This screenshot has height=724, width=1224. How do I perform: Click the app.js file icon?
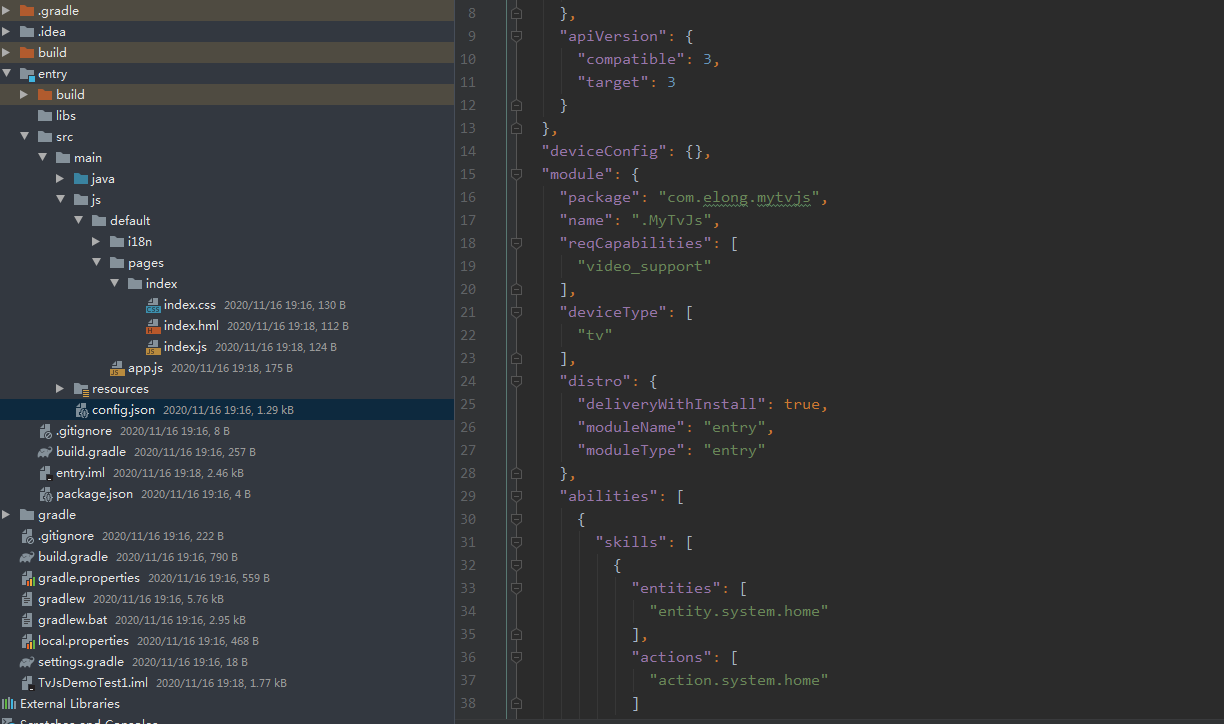tap(117, 368)
